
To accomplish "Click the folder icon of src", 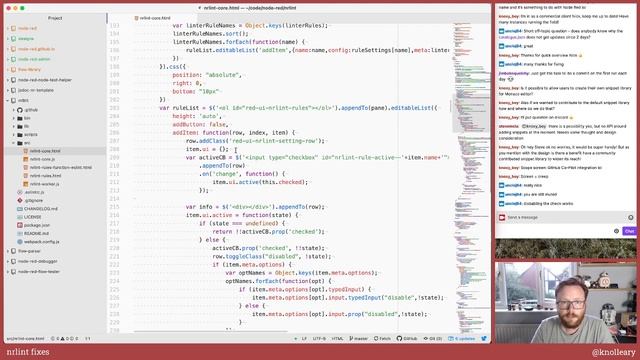I will (x=20, y=143).
